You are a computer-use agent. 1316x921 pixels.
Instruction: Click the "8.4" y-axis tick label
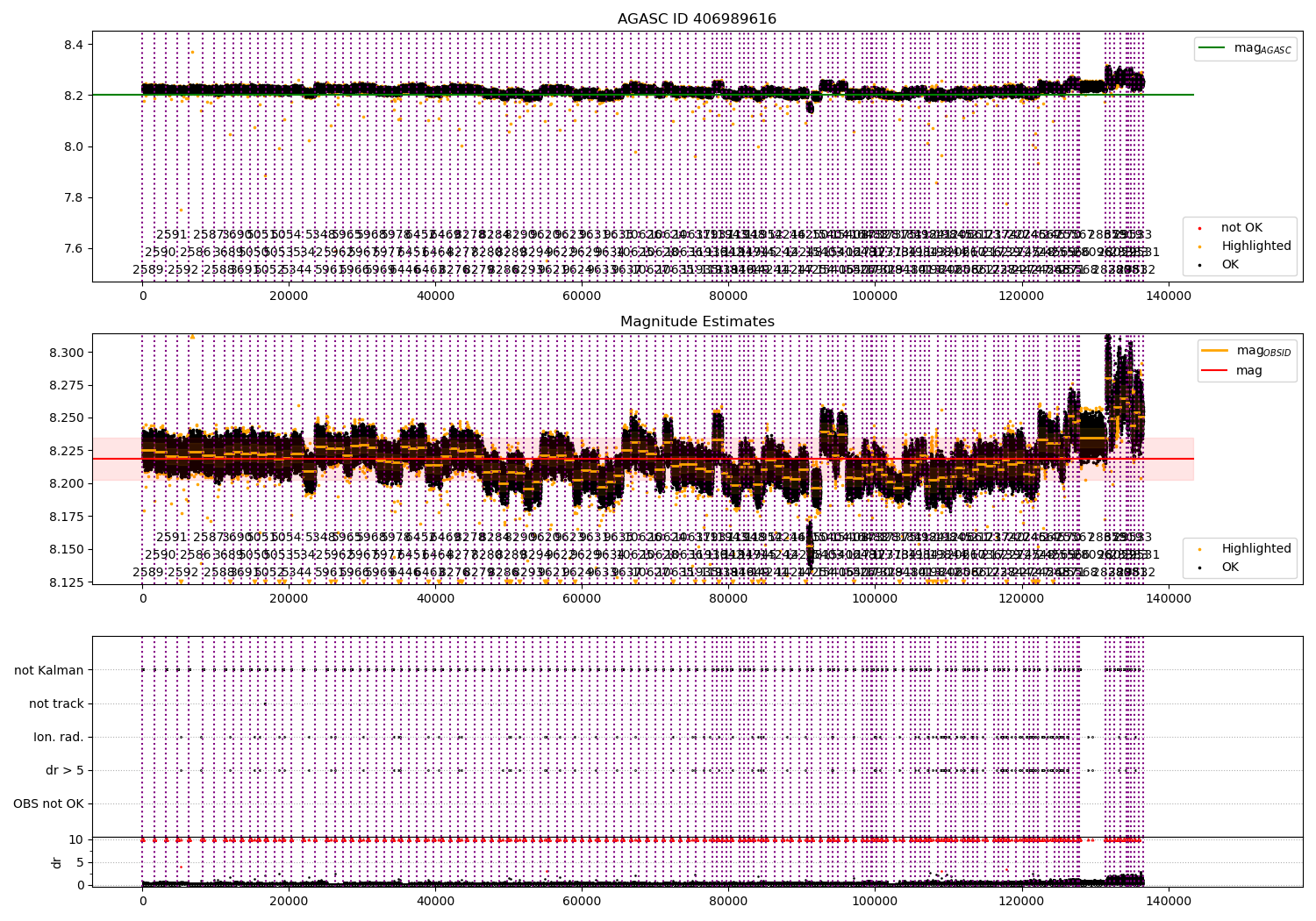[72, 45]
